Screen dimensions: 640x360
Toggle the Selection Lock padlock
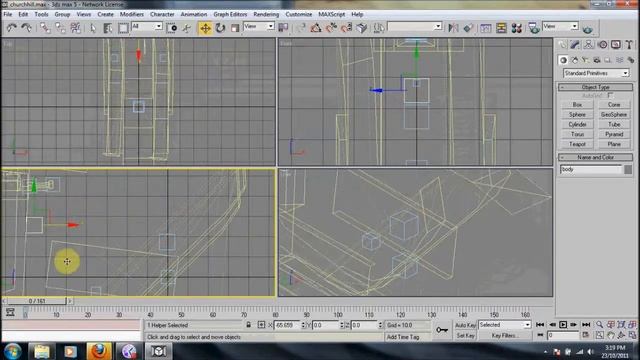coord(249,325)
